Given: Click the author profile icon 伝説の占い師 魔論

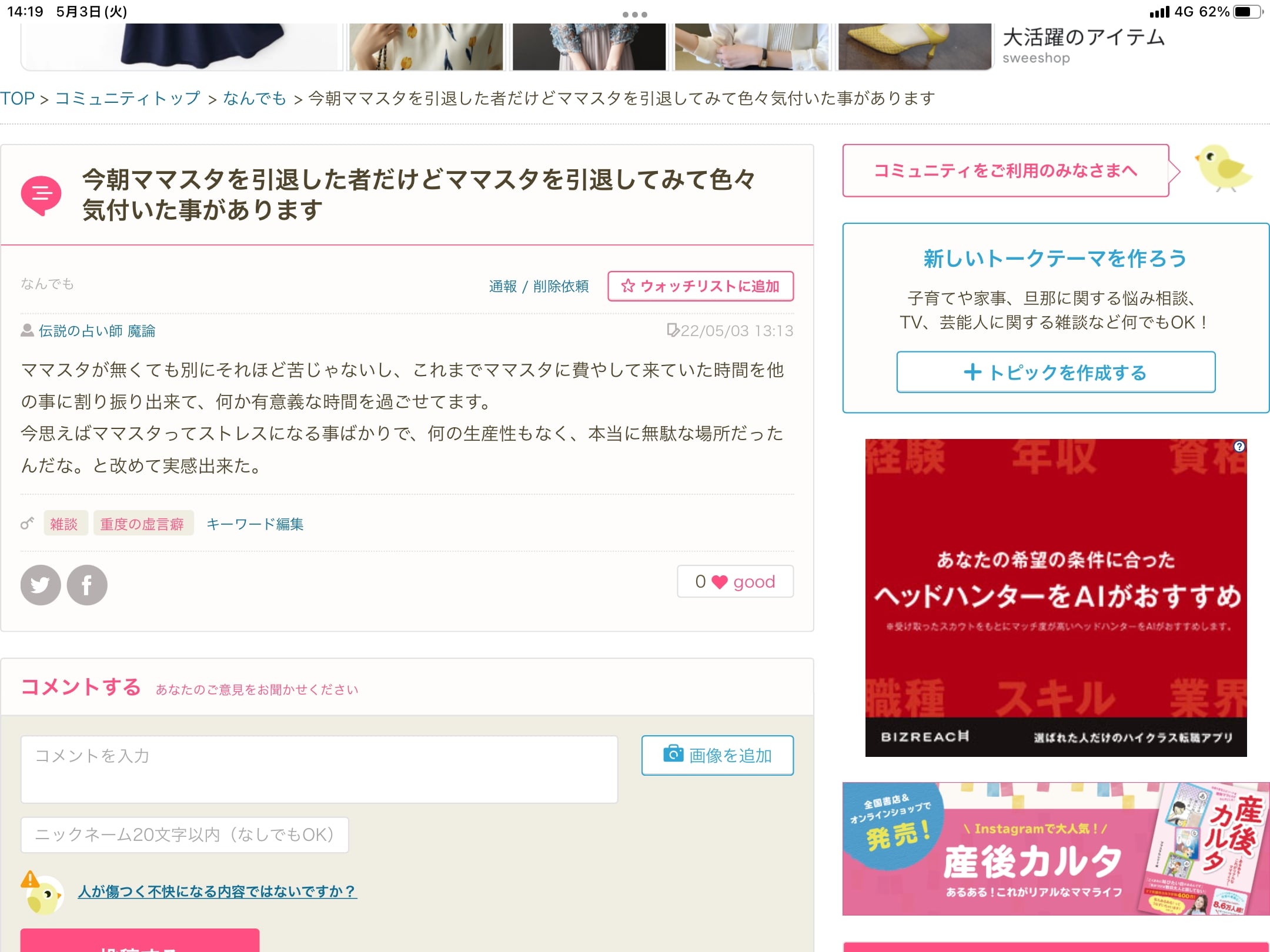Looking at the screenshot, I should click(27, 331).
